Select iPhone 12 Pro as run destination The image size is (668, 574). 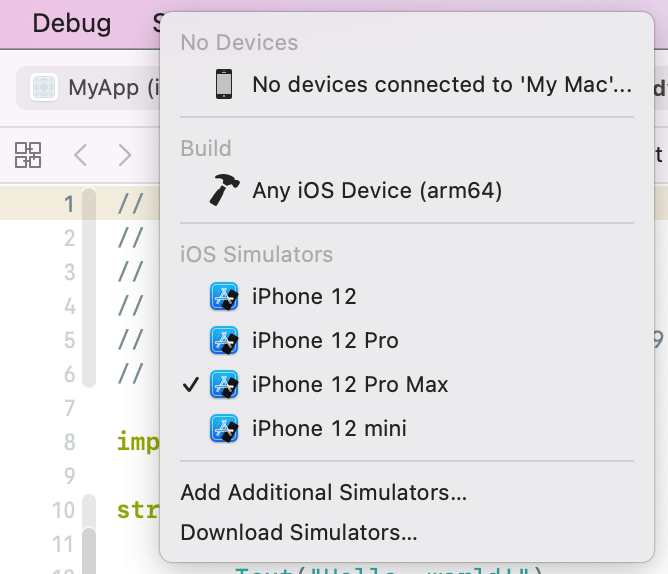point(325,340)
